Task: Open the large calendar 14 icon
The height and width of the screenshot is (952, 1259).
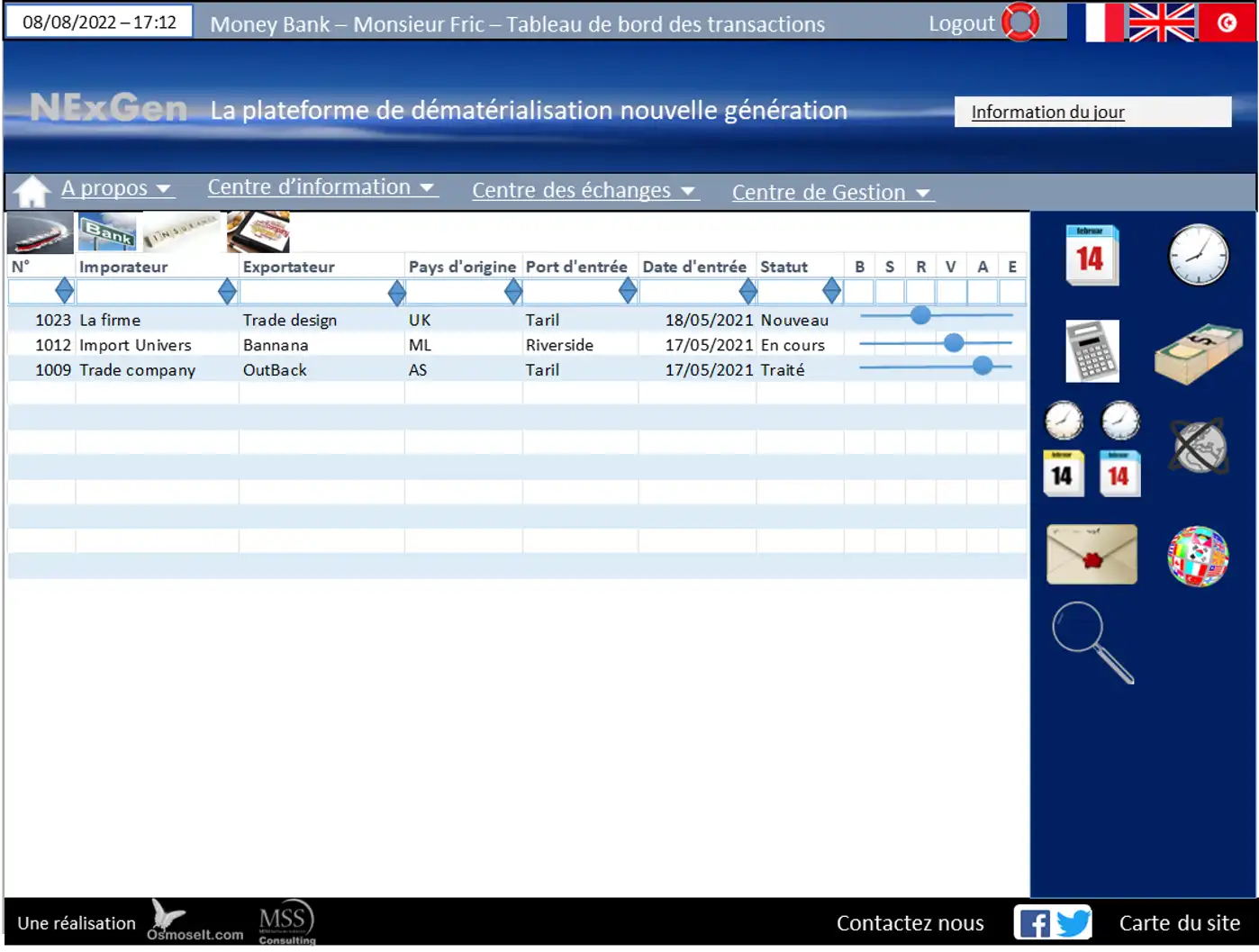Action: click(x=1092, y=256)
